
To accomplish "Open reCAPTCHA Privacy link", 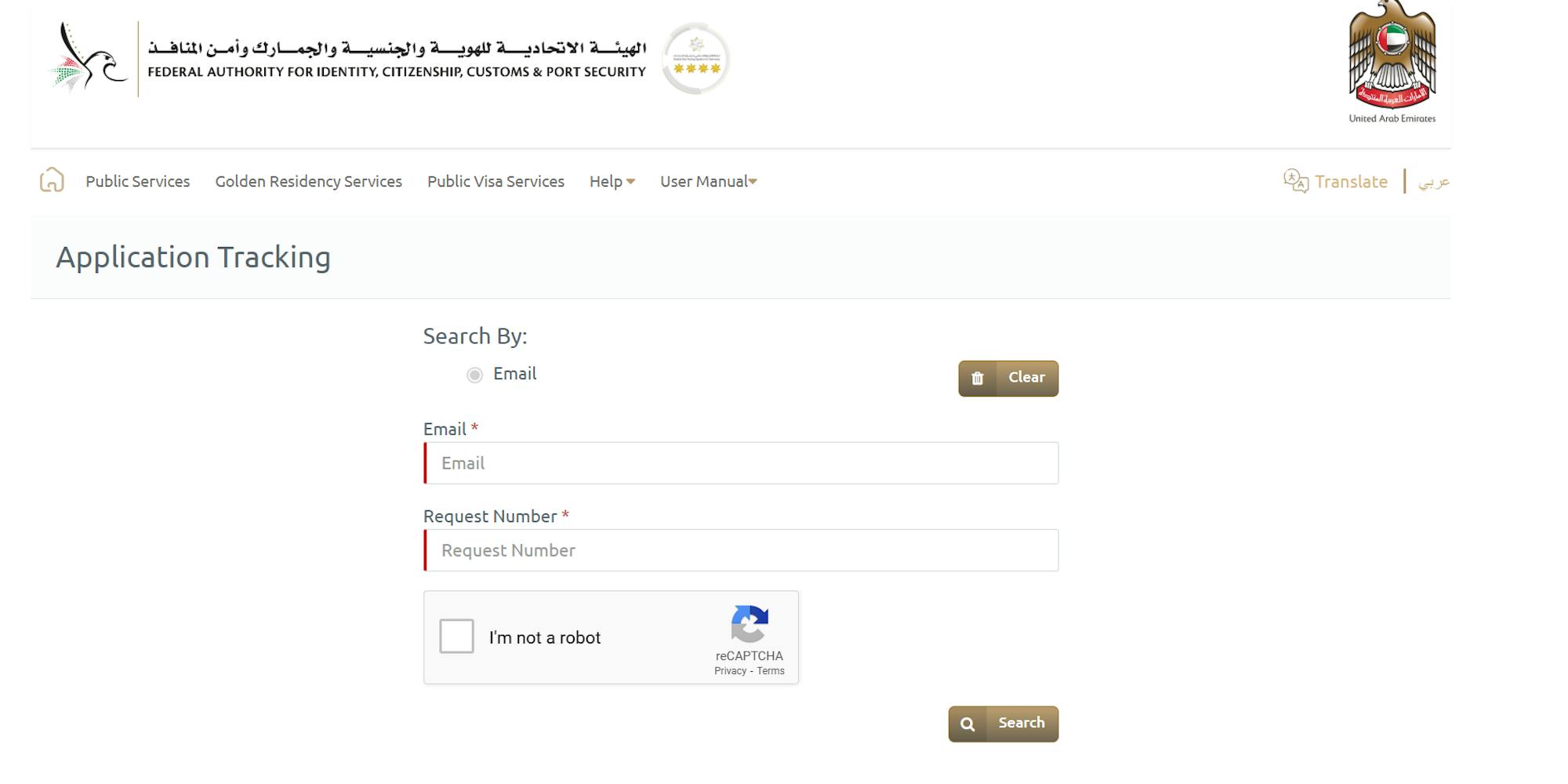I will tap(730, 671).
